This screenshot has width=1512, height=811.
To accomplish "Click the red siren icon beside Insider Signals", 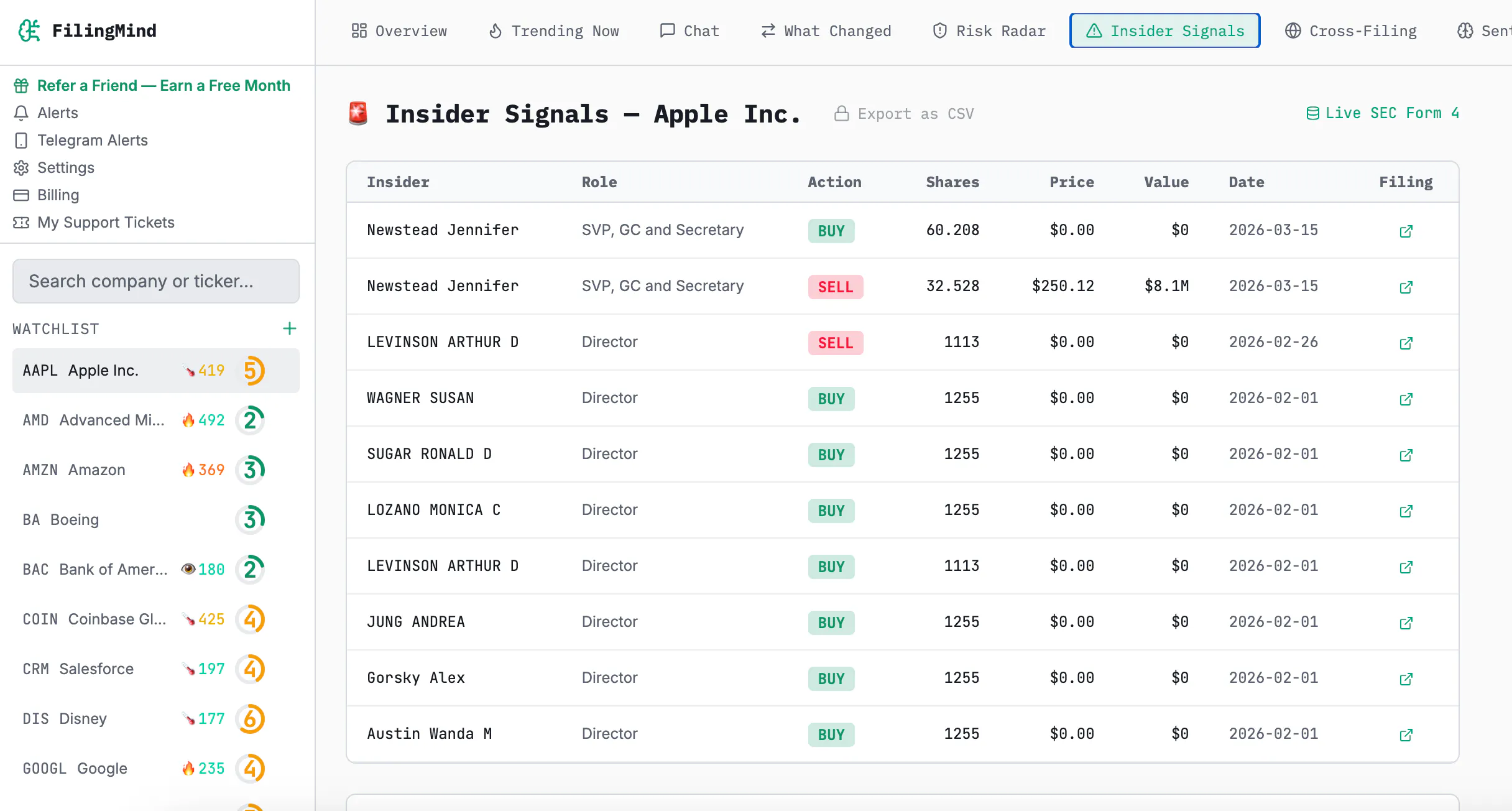I will pyautogui.click(x=358, y=113).
